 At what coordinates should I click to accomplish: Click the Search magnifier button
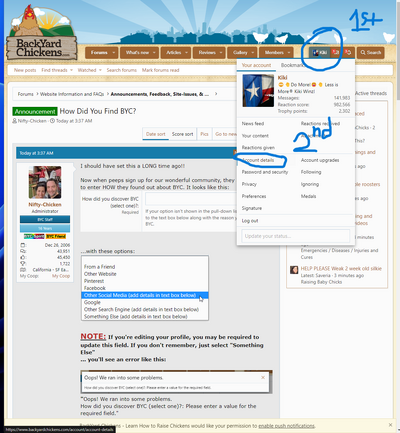pos(371,52)
